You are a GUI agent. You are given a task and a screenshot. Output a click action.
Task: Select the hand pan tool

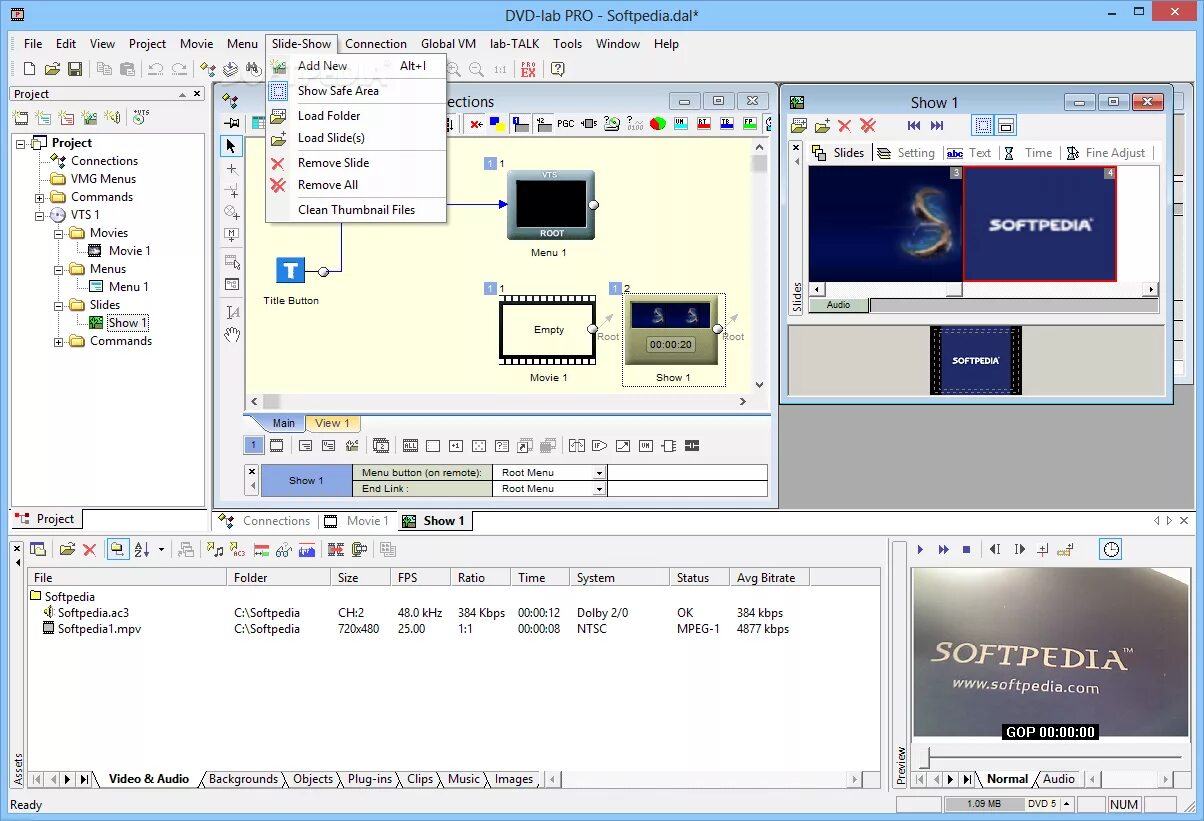coord(232,335)
